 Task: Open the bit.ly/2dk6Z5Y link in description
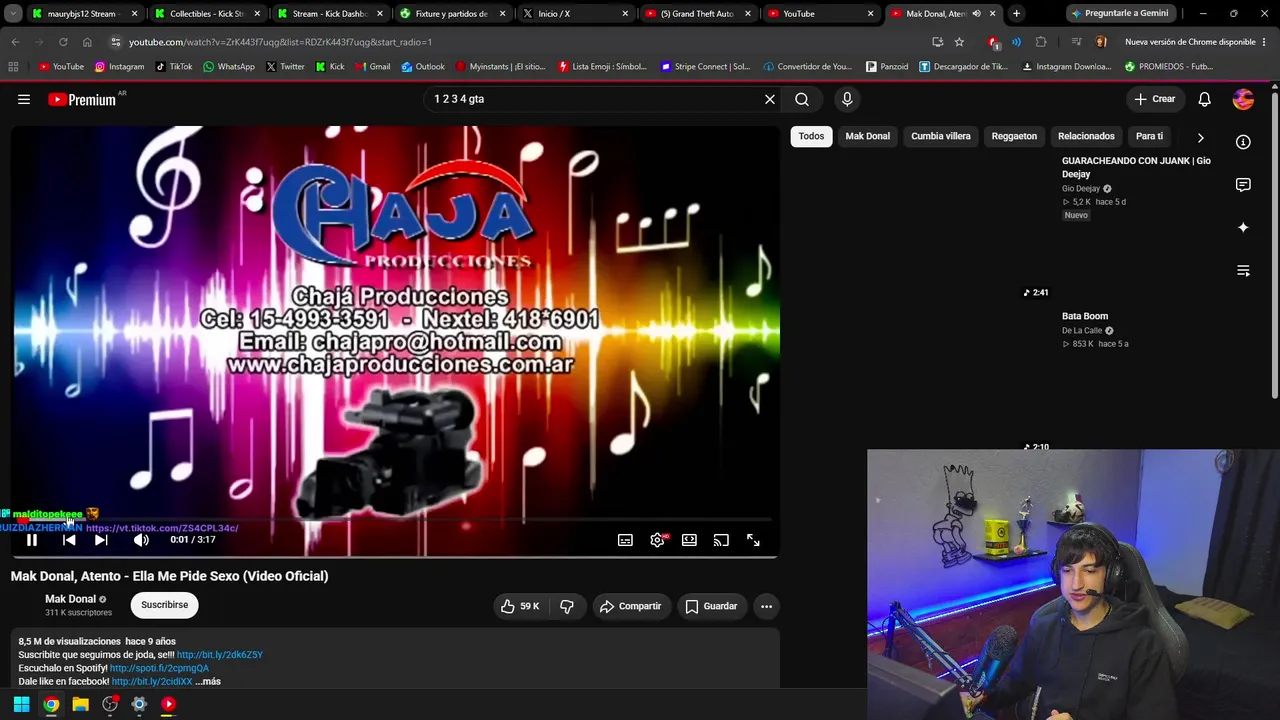click(220, 655)
